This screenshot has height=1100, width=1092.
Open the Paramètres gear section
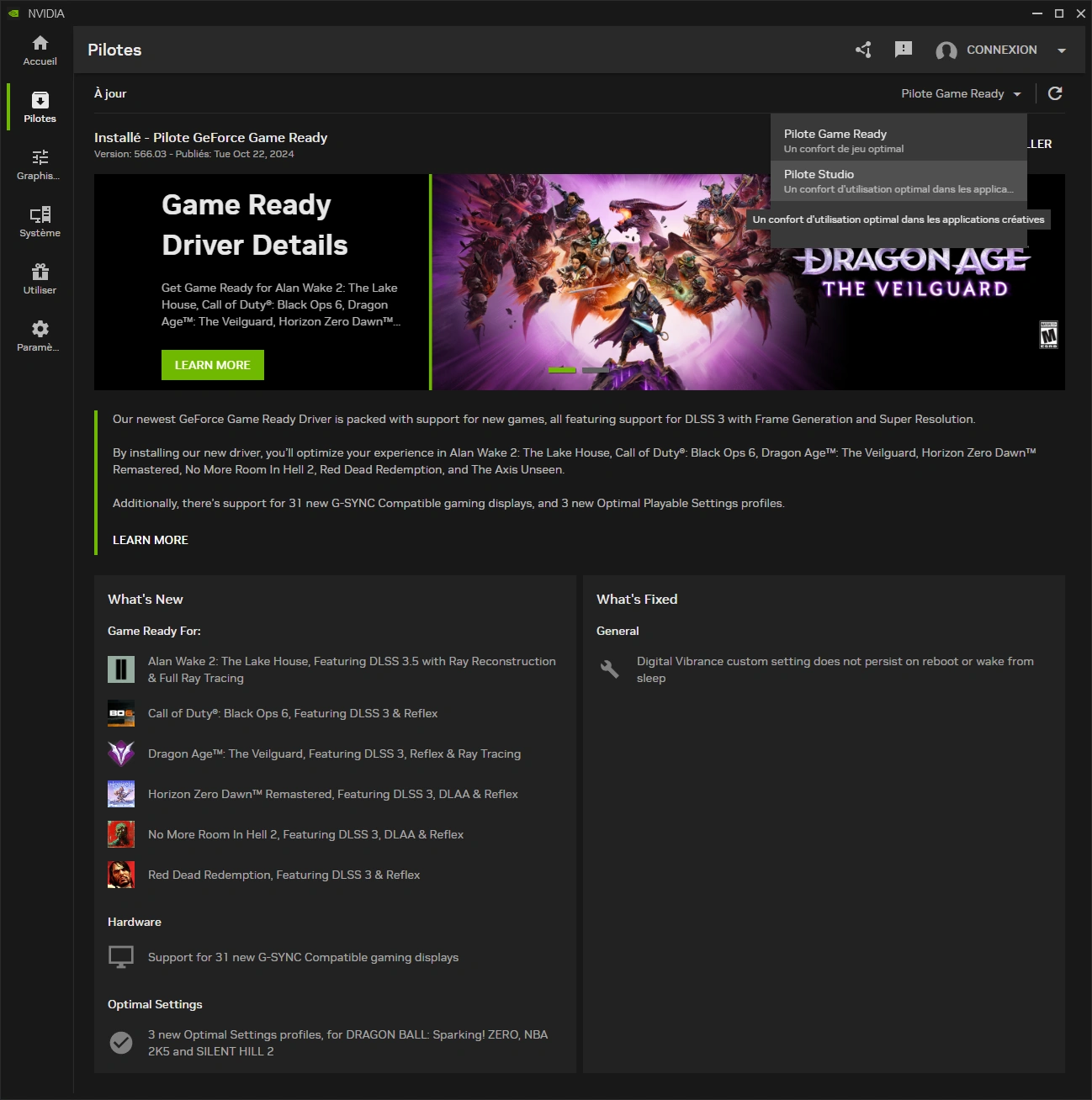(x=40, y=336)
